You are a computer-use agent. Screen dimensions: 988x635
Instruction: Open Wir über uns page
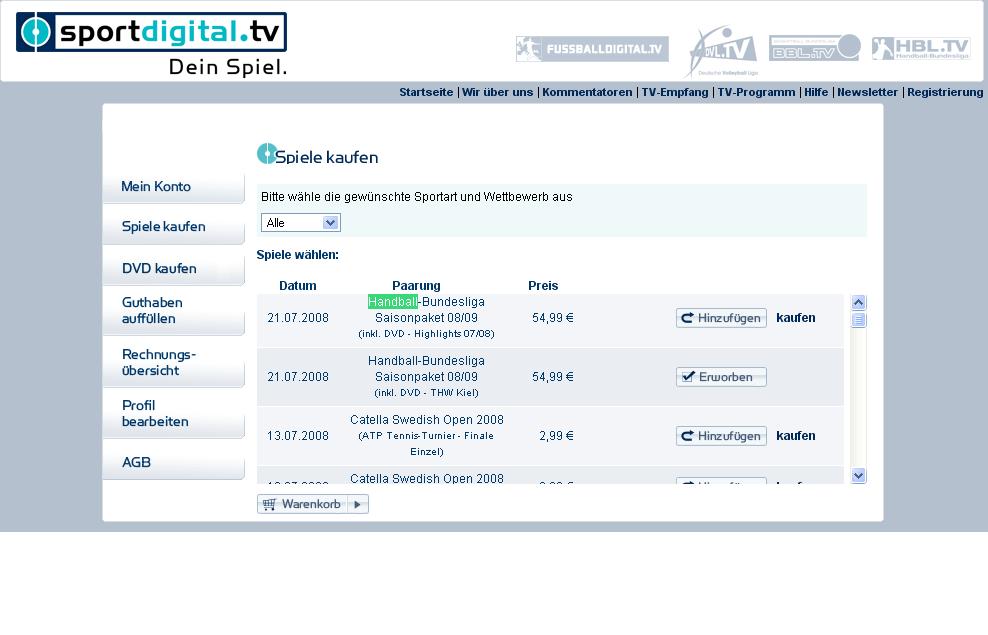pos(497,92)
